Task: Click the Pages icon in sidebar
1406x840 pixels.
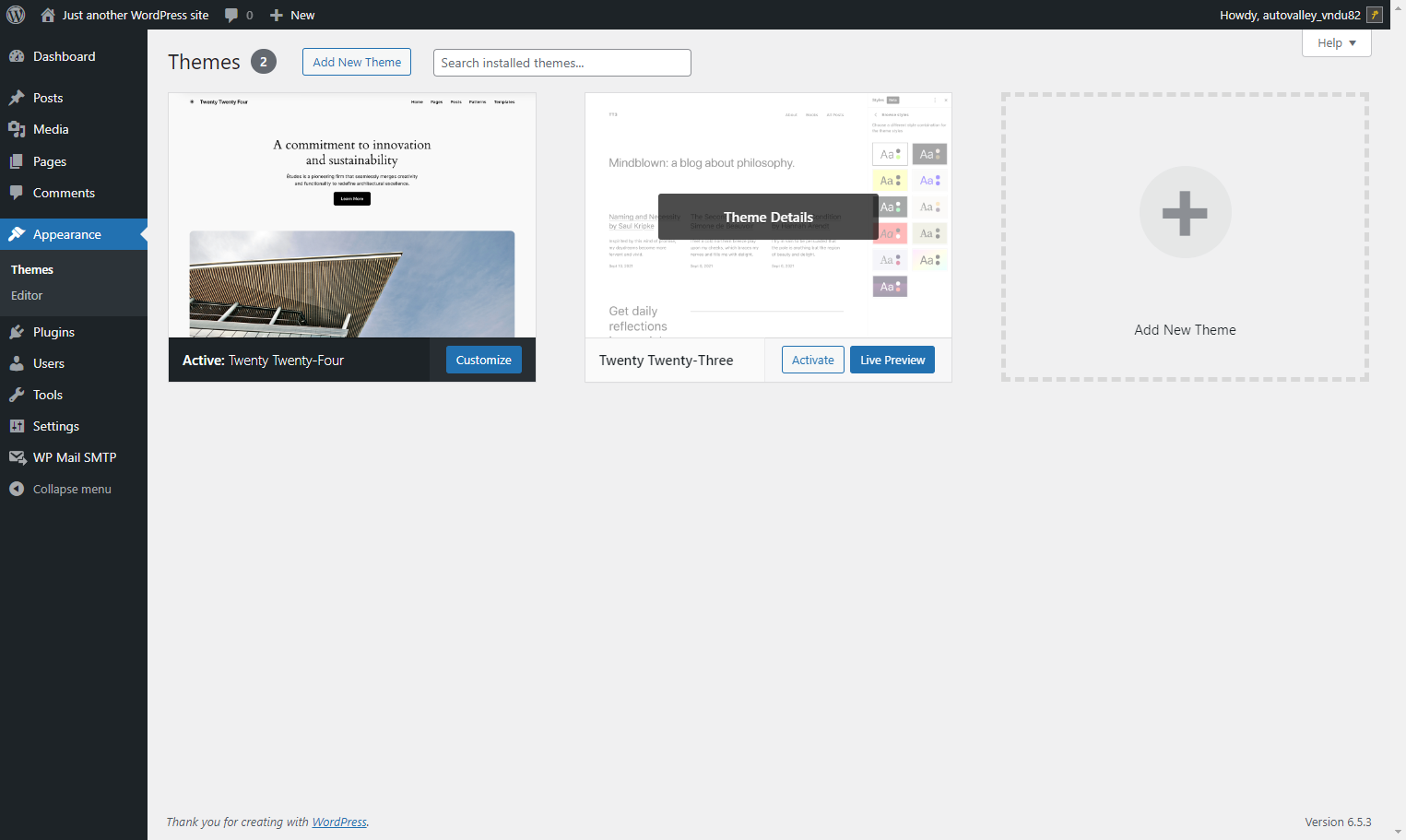Action: (17, 161)
